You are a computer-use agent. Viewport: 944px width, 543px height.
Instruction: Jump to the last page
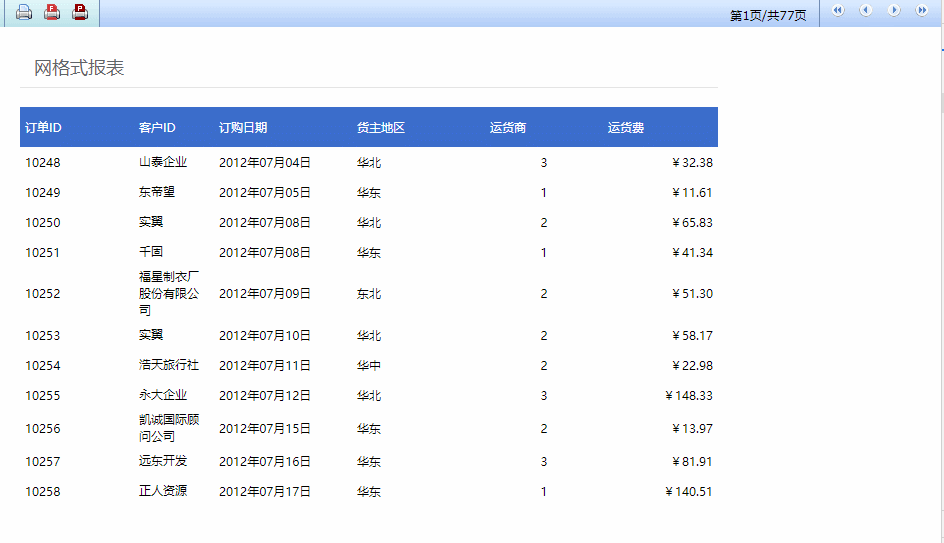(922, 11)
